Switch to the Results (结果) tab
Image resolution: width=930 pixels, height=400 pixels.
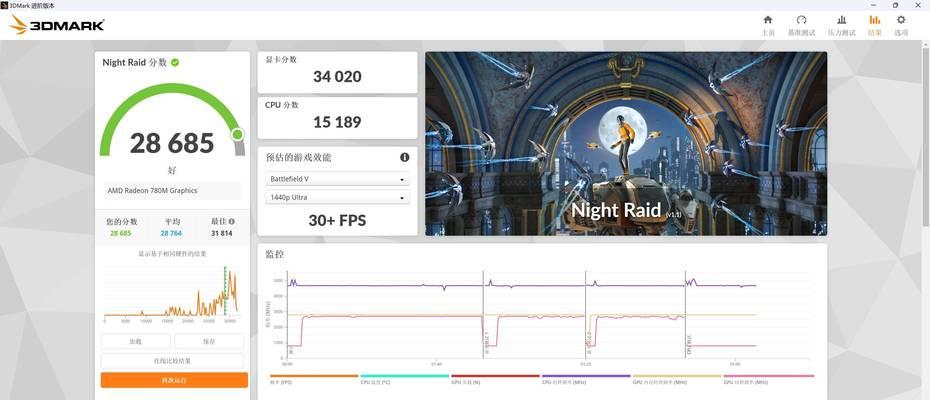(x=875, y=26)
